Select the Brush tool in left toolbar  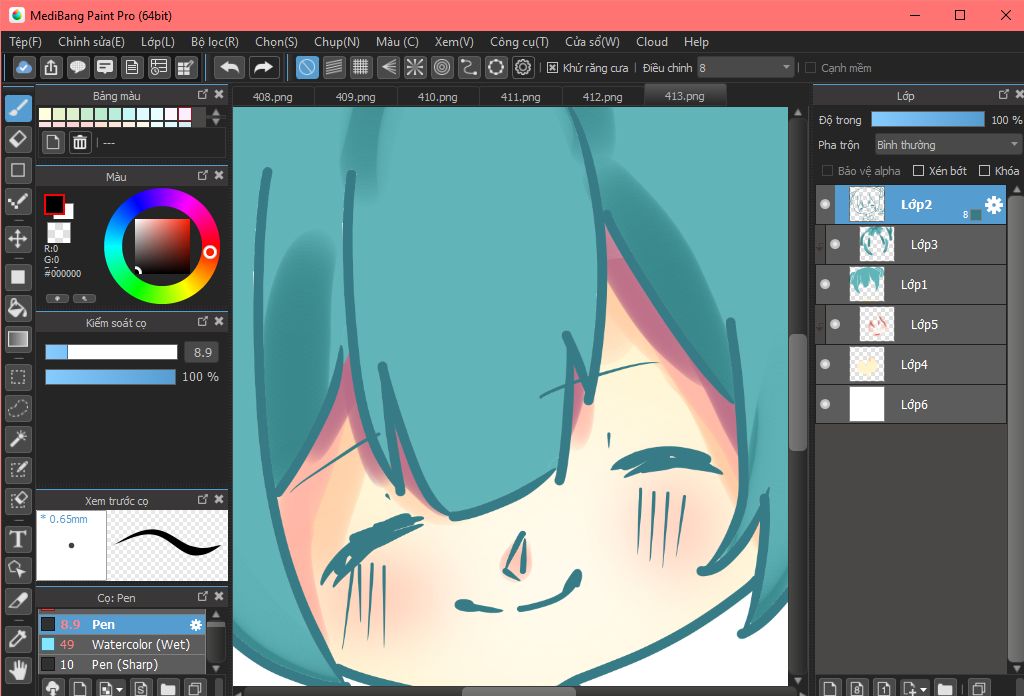pyautogui.click(x=18, y=108)
